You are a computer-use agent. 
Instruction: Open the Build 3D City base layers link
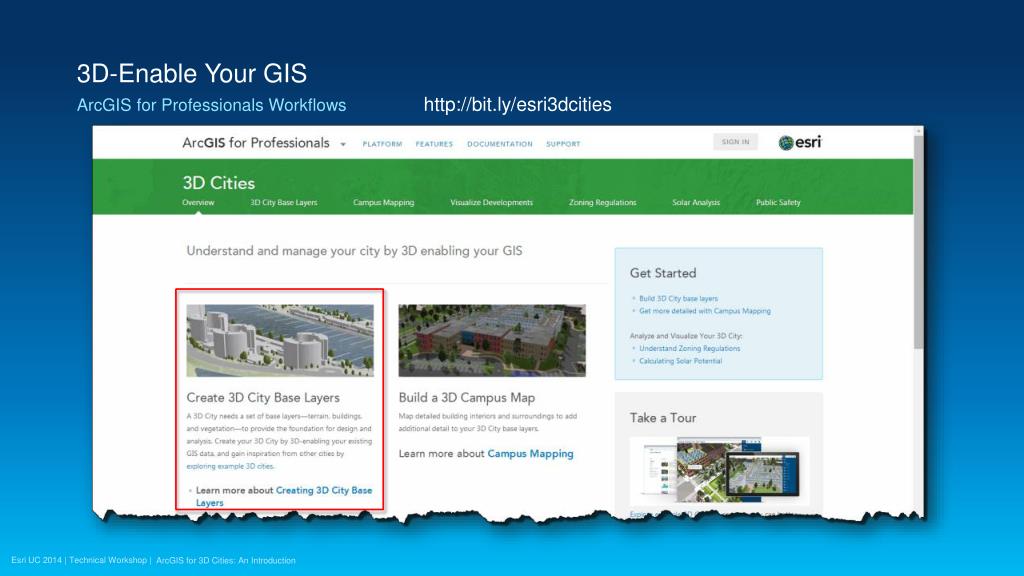pyautogui.click(x=679, y=298)
